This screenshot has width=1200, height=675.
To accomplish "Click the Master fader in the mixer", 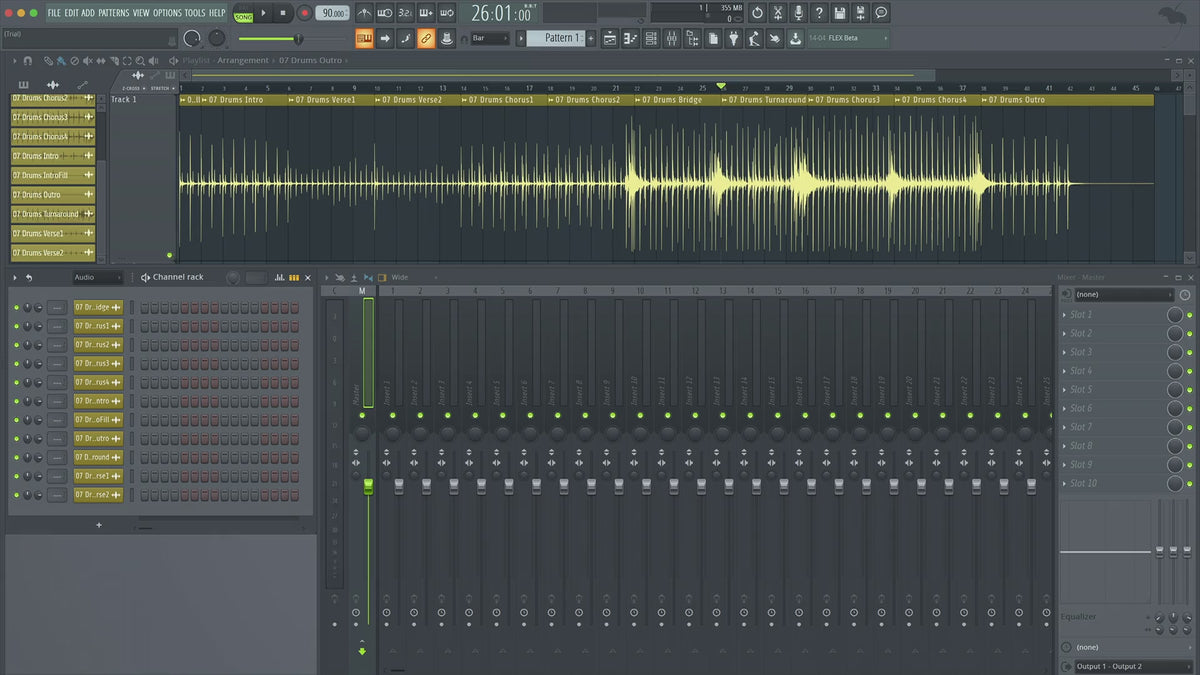I will [x=368, y=486].
